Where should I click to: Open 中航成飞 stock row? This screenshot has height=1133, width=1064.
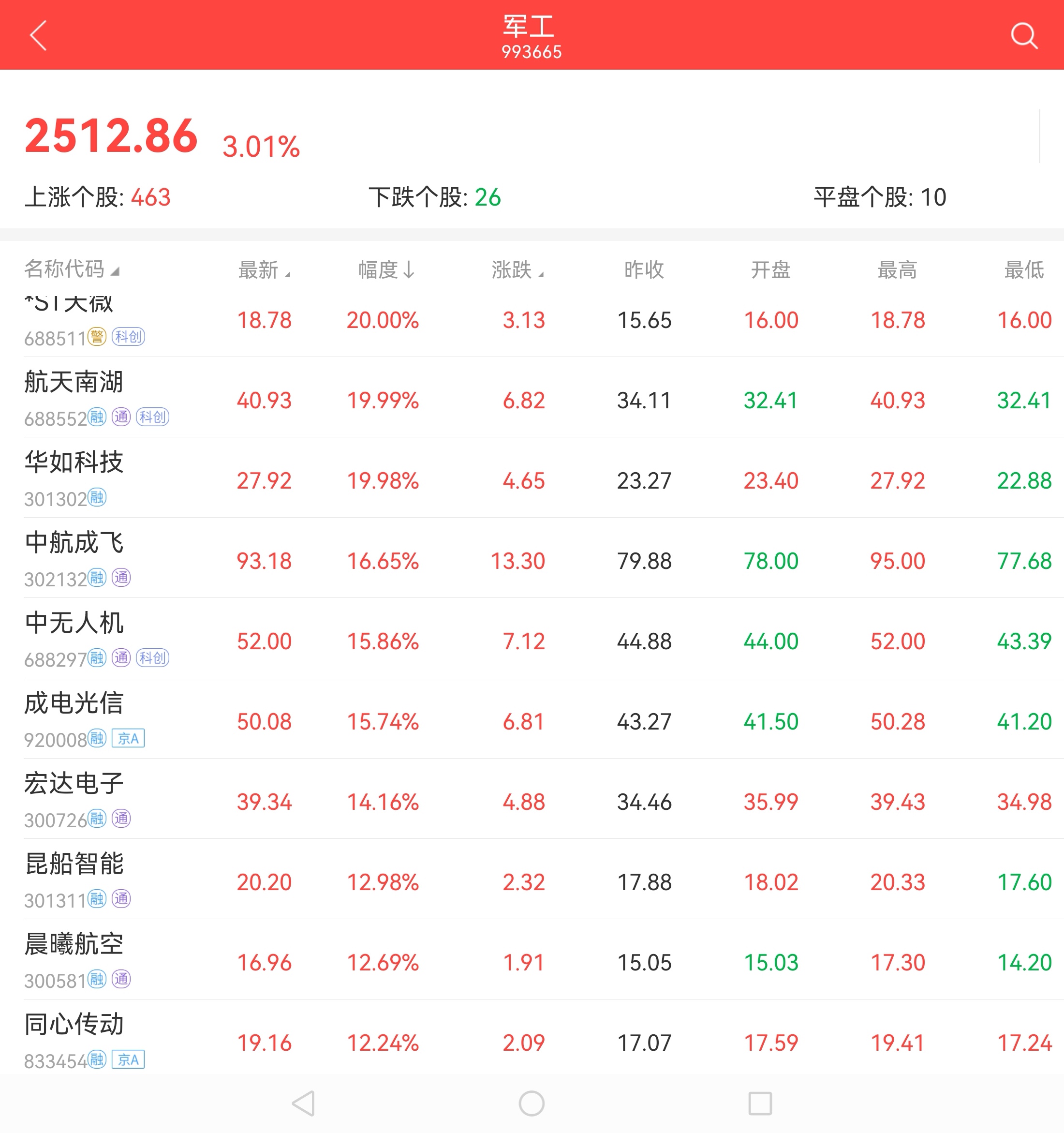(74, 543)
